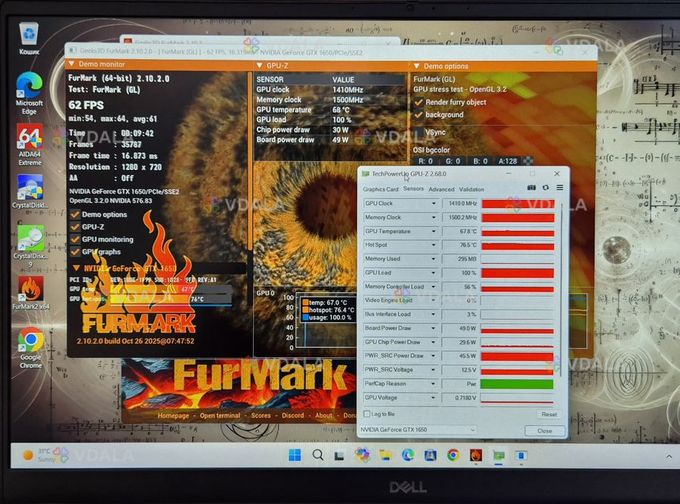Open the Memory Clock sensor dropdown
Image resolution: width=680 pixels, height=504 pixels.
point(433,217)
